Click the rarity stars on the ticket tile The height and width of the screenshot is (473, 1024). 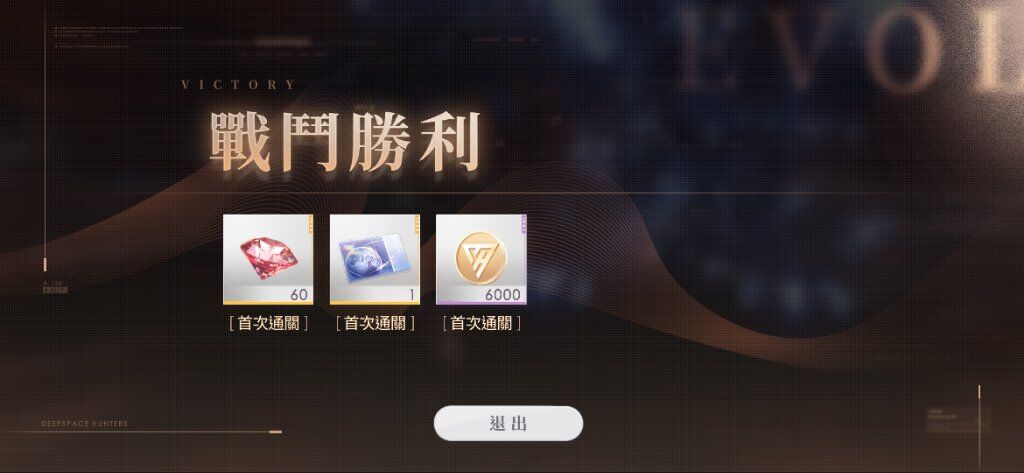click(x=417, y=225)
